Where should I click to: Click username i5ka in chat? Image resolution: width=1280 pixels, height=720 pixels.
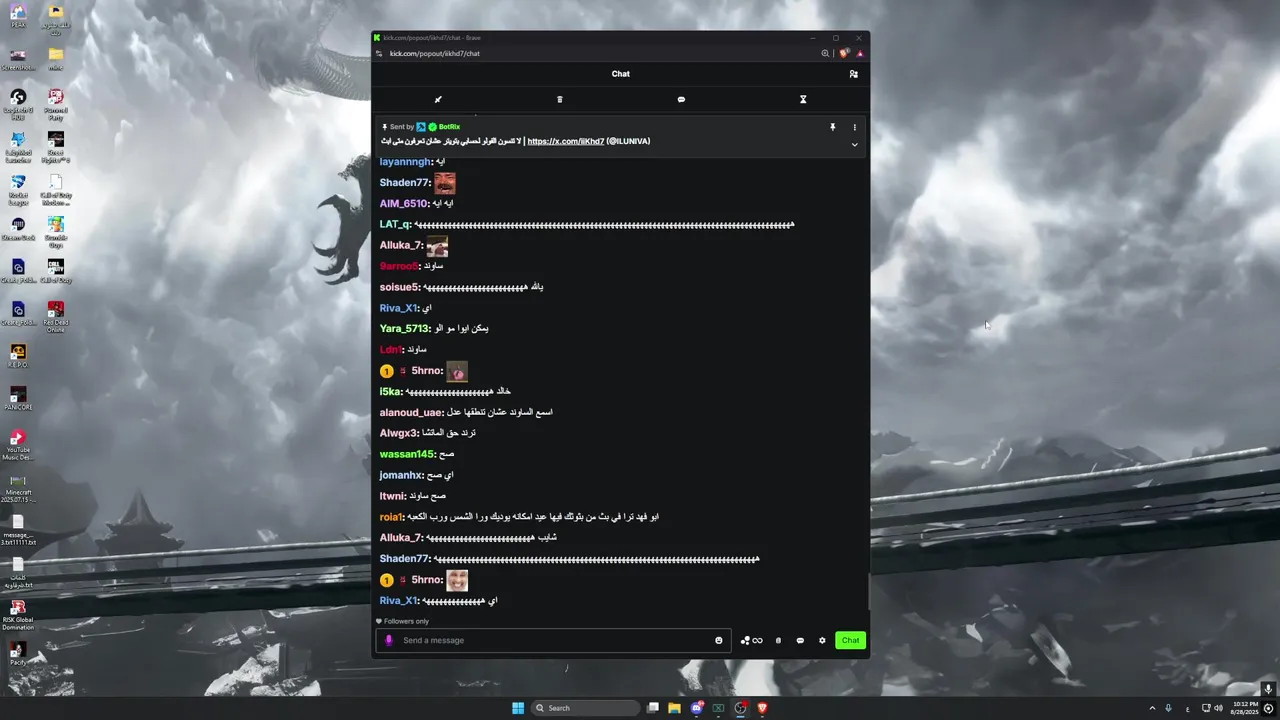point(390,392)
